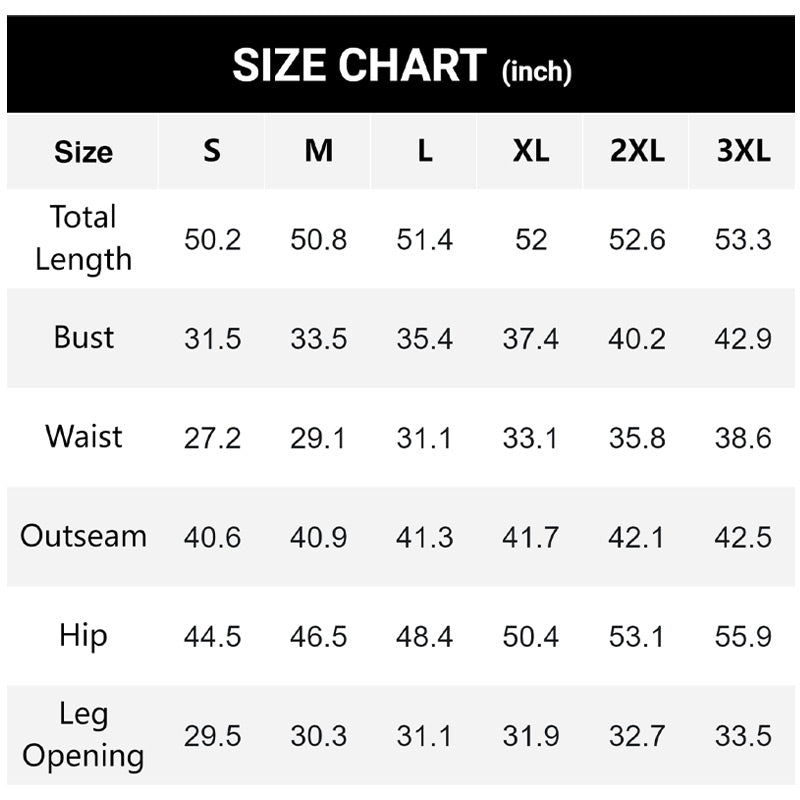This screenshot has width=800, height=800.
Task: Select the Total Length row label
Action: click(x=83, y=238)
